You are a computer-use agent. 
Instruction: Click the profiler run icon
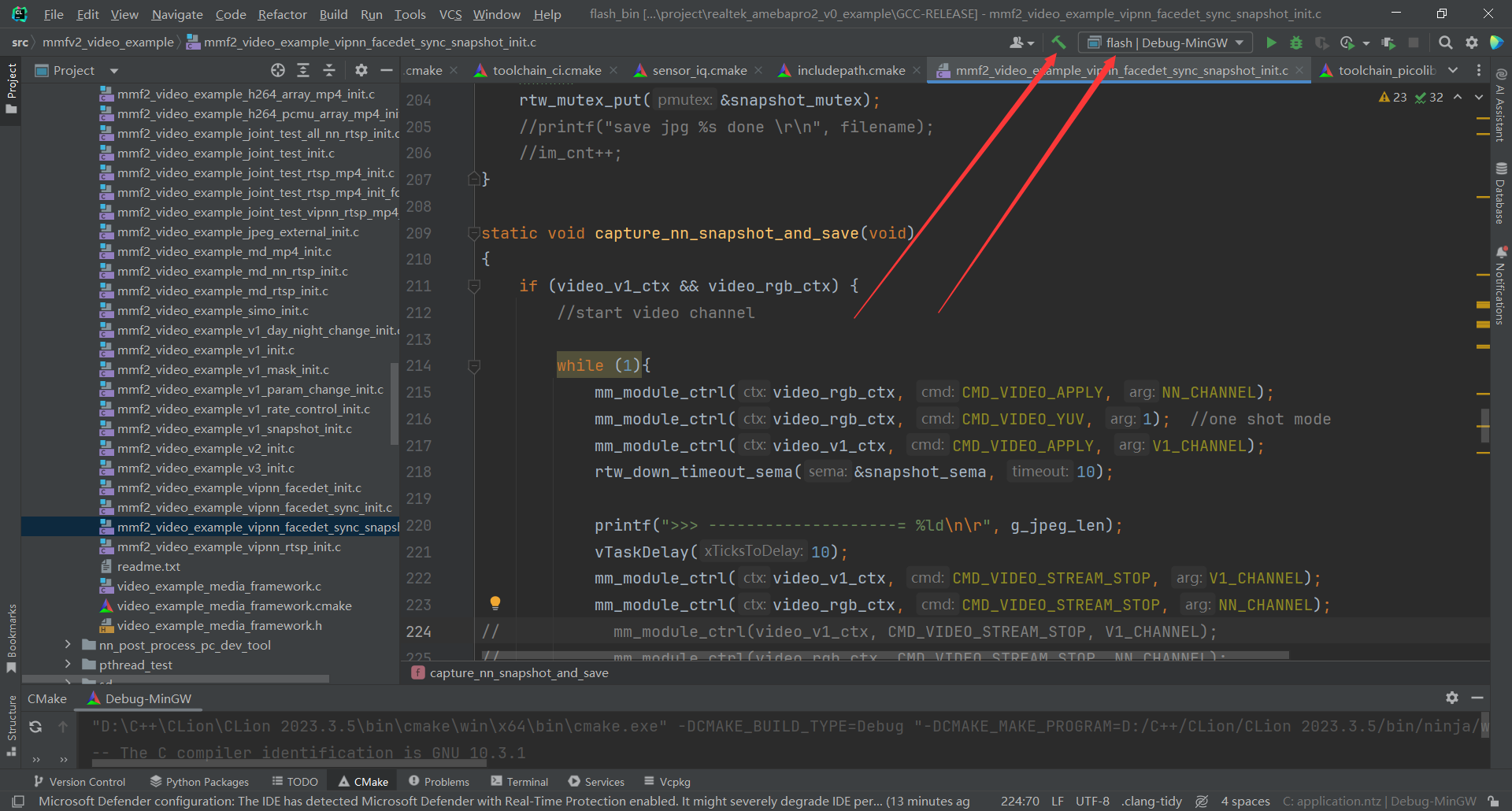pos(1347,43)
